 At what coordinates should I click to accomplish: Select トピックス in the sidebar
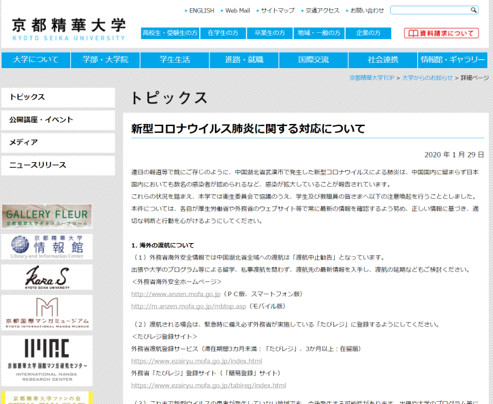(58, 97)
